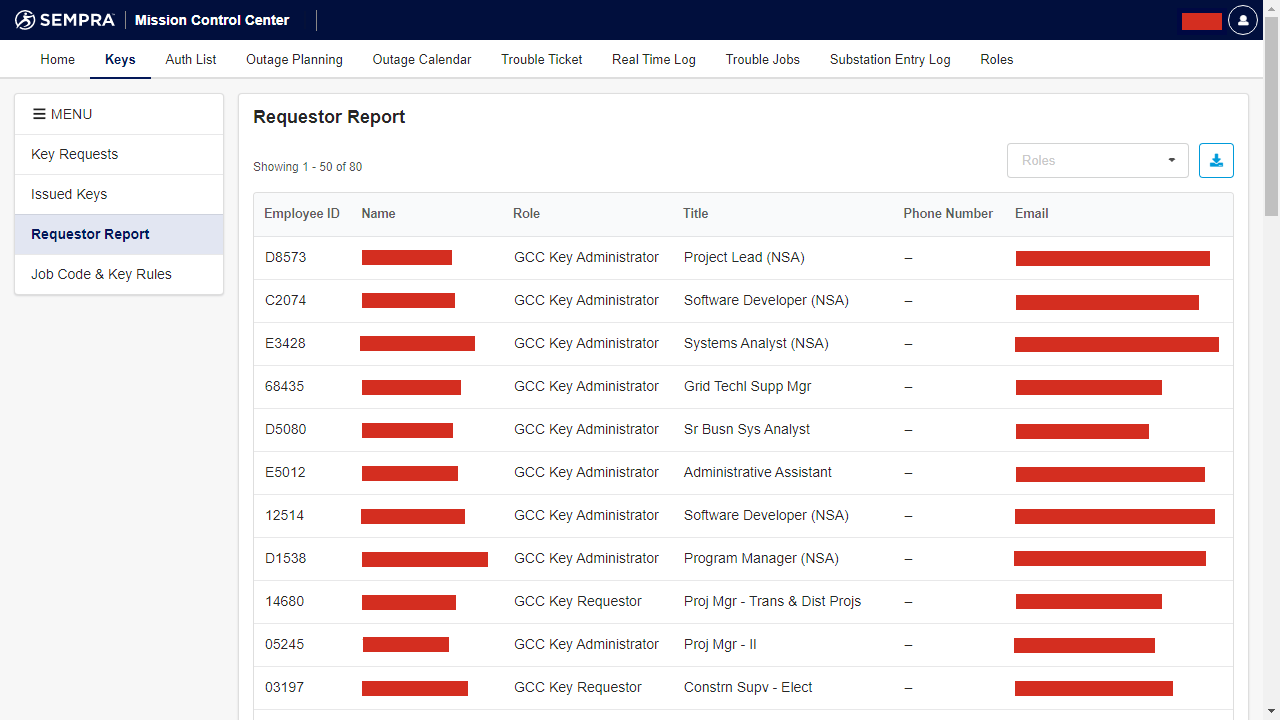1280x720 pixels.
Task: Open the Outage Calendar tab
Action: coord(421,59)
